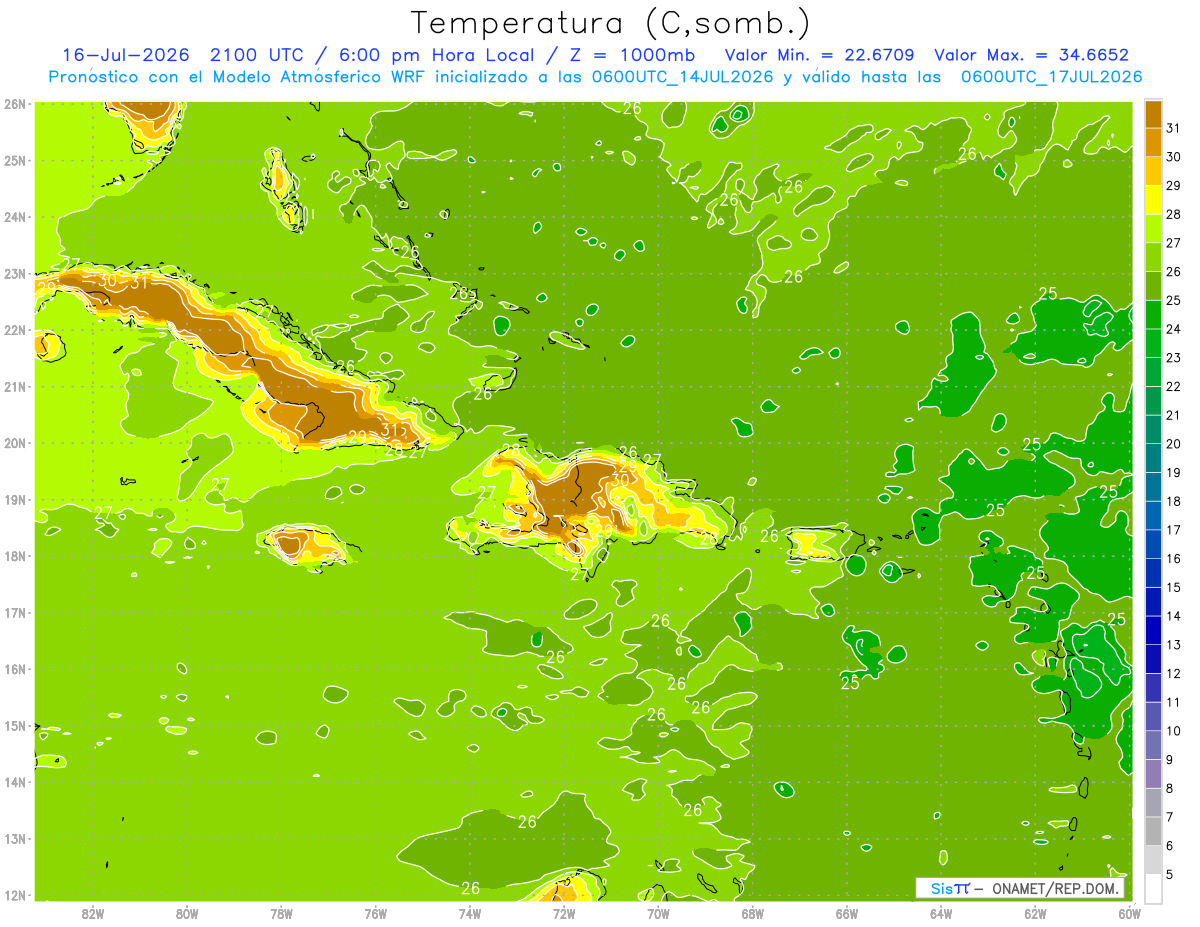This screenshot has width=1200, height=927.
Task: Click the "74W" longitude axis label
Action: coord(469,913)
